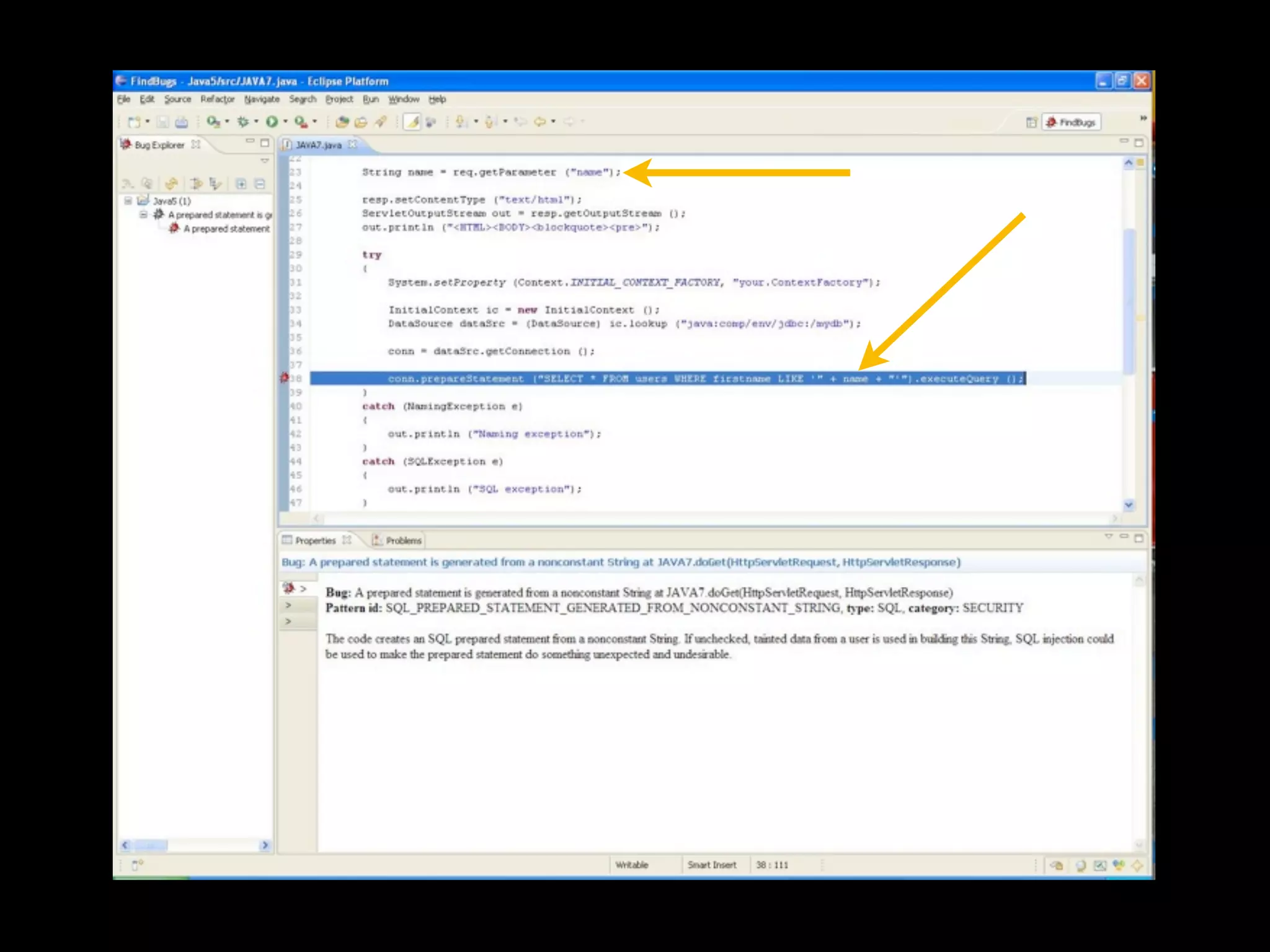
Task: Toggle Mark Occurrences highlighter in toolbar
Action: 412,122
